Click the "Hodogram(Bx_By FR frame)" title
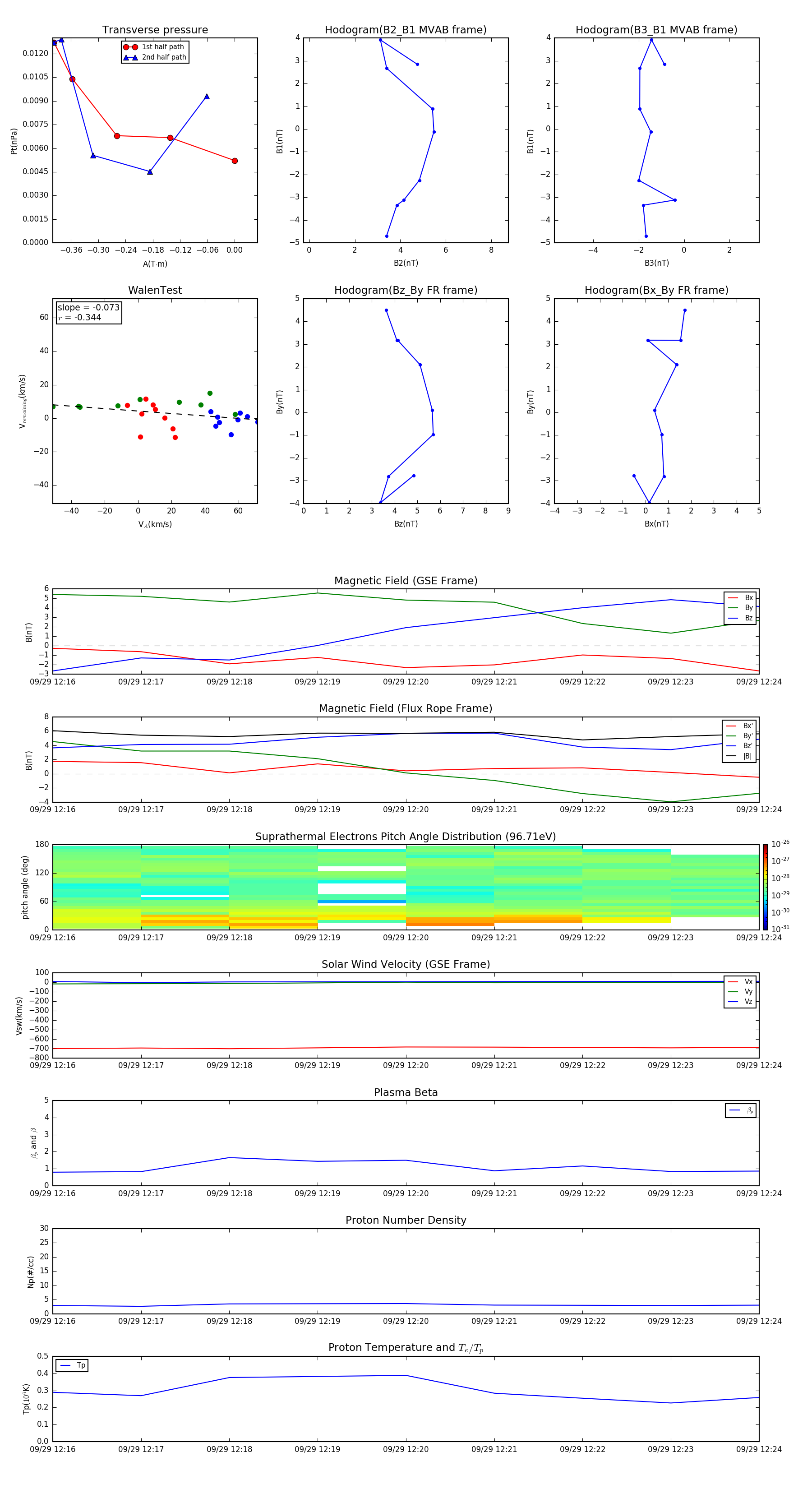 pyautogui.click(x=656, y=290)
